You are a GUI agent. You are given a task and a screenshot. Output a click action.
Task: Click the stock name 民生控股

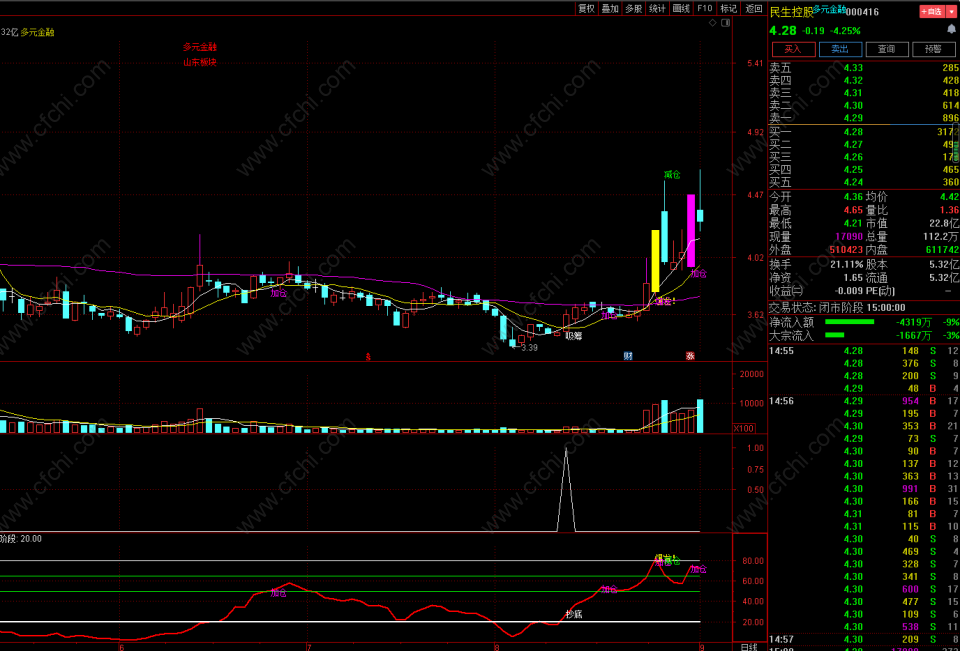click(x=791, y=12)
